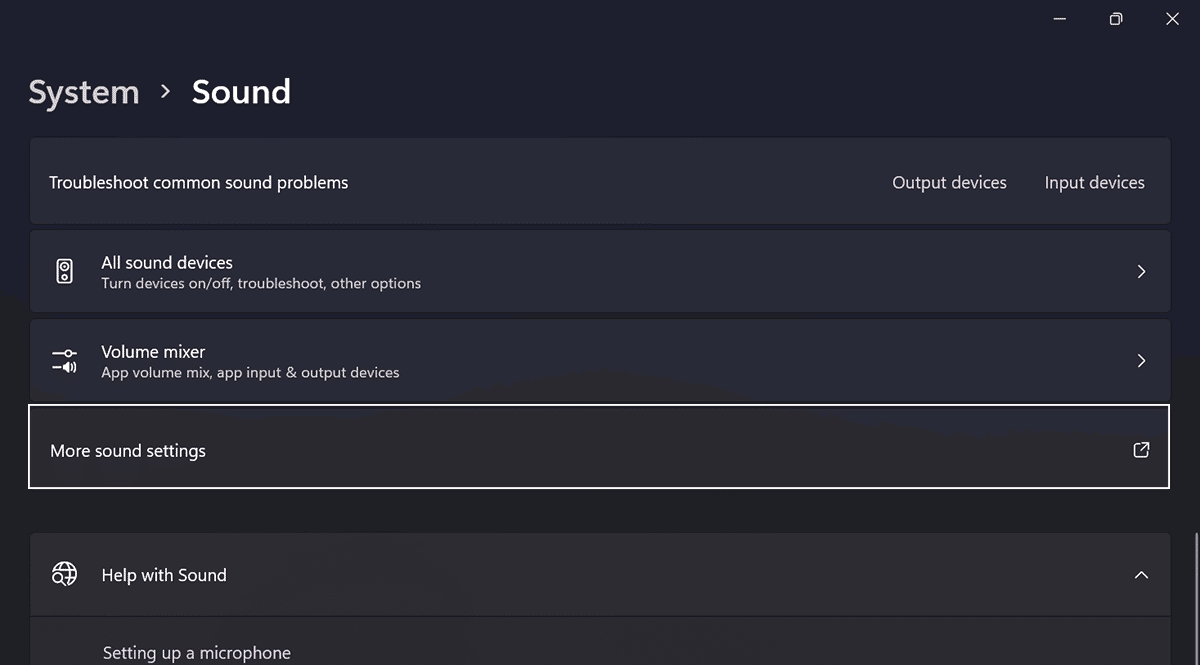The image size is (1200, 665).
Task: Troubleshoot Input devices
Action: 1094,183
